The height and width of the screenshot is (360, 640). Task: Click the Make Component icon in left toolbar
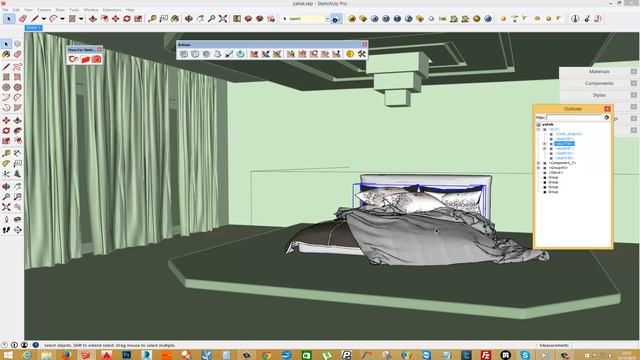(x=18, y=44)
